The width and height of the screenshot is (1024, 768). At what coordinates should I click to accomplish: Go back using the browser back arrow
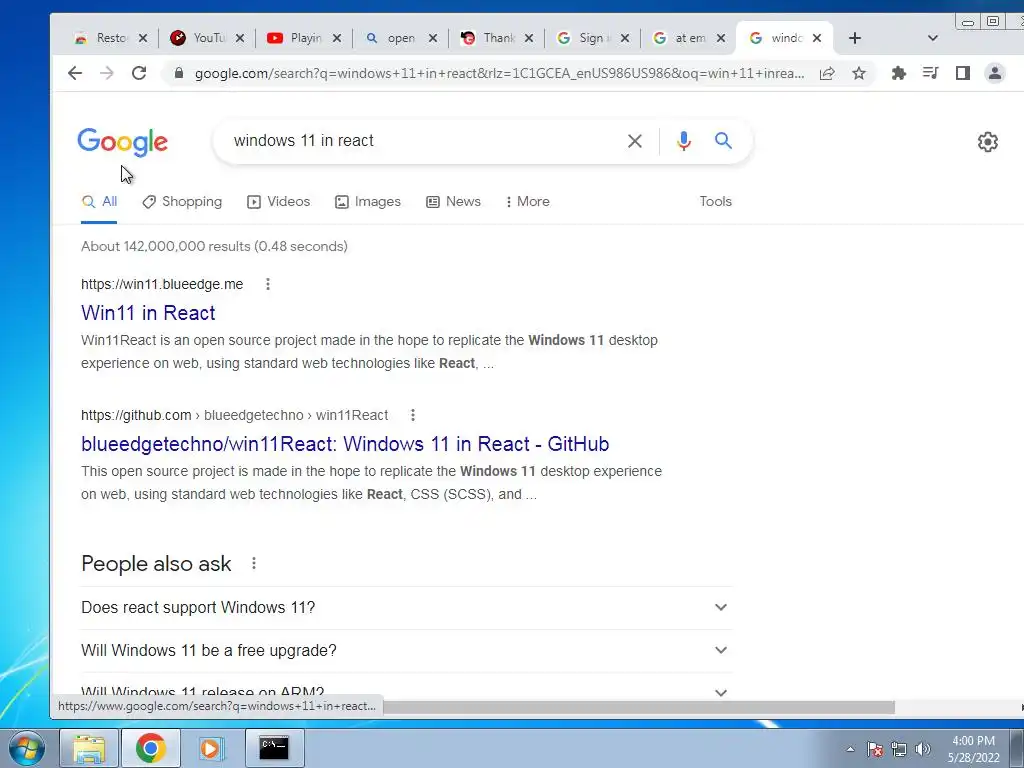[x=75, y=73]
